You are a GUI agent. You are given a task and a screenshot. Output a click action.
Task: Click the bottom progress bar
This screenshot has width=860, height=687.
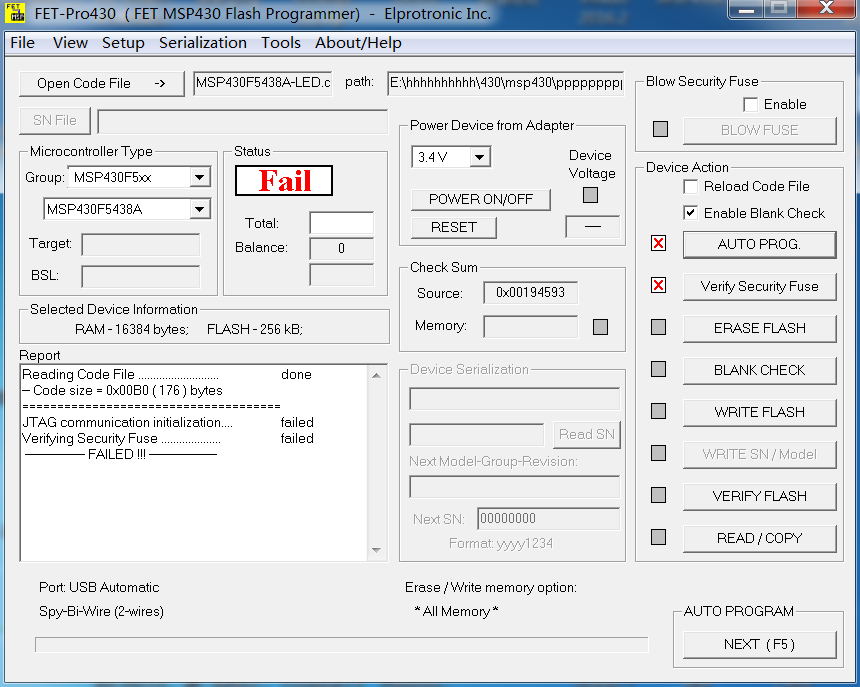(x=341, y=645)
